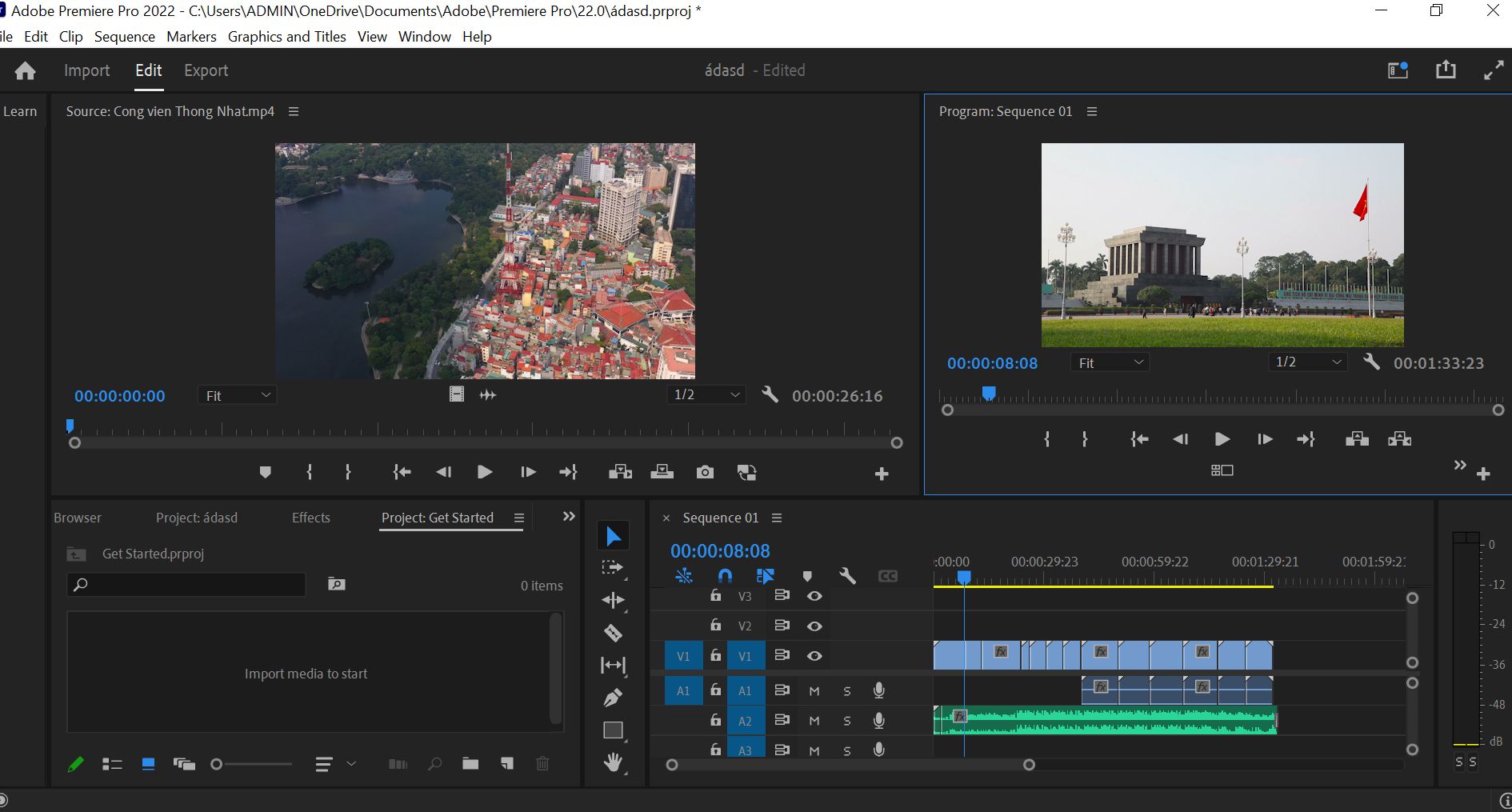Create new bin folder in Project panel

coord(470,764)
